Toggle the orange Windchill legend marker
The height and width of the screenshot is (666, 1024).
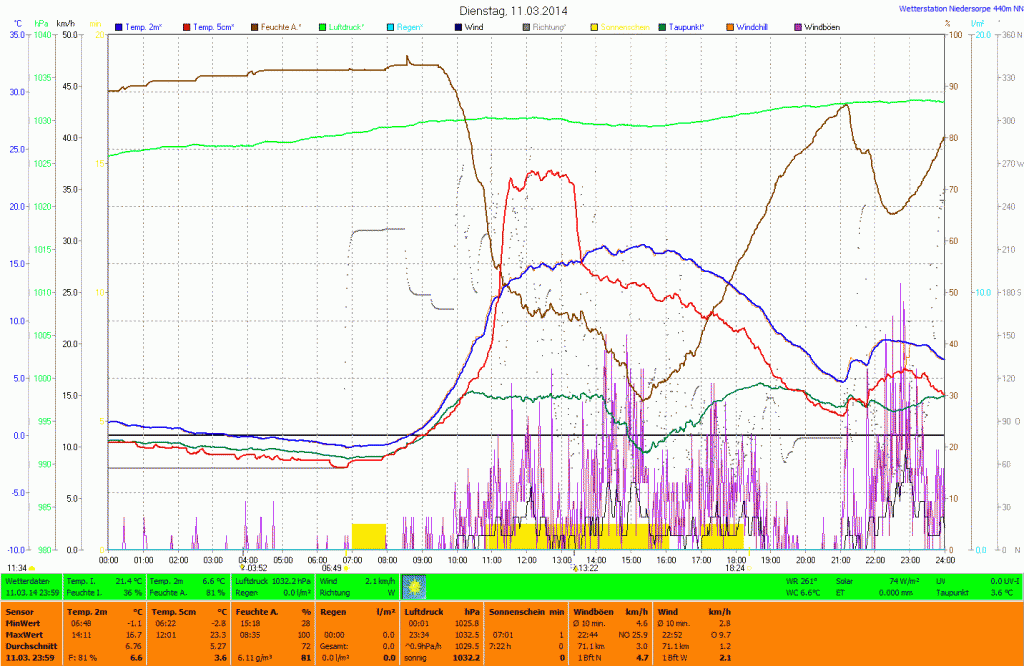pyautogui.click(x=729, y=26)
